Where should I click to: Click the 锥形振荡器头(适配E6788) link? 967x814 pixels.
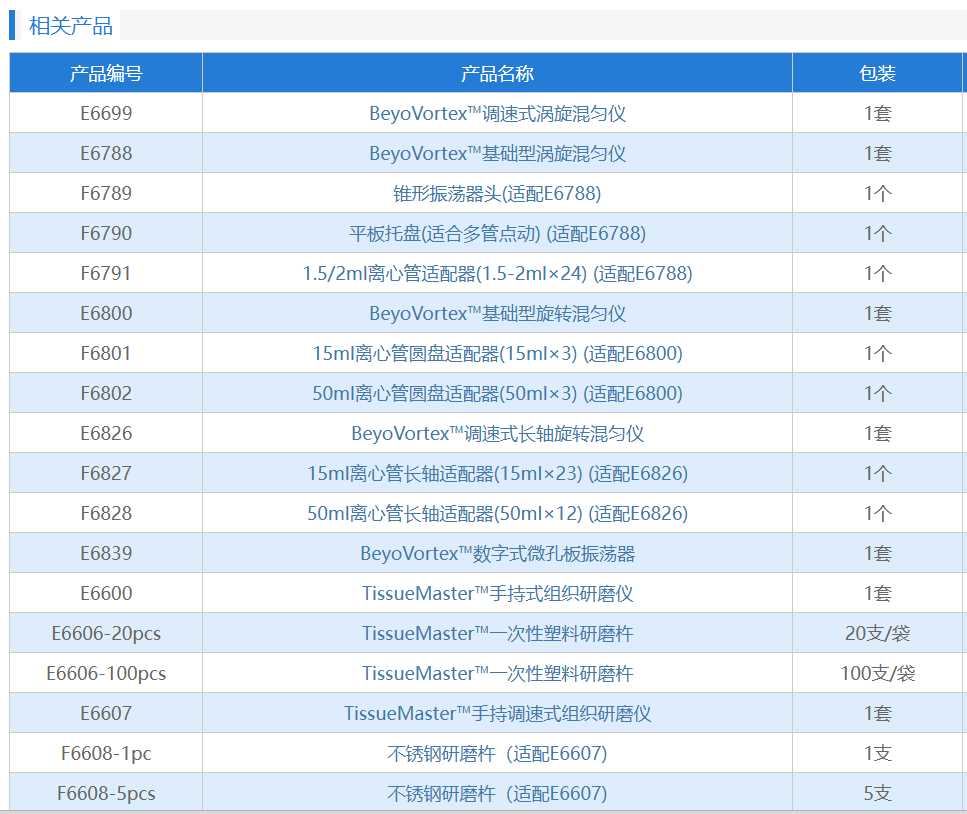click(x=497, y=193)
